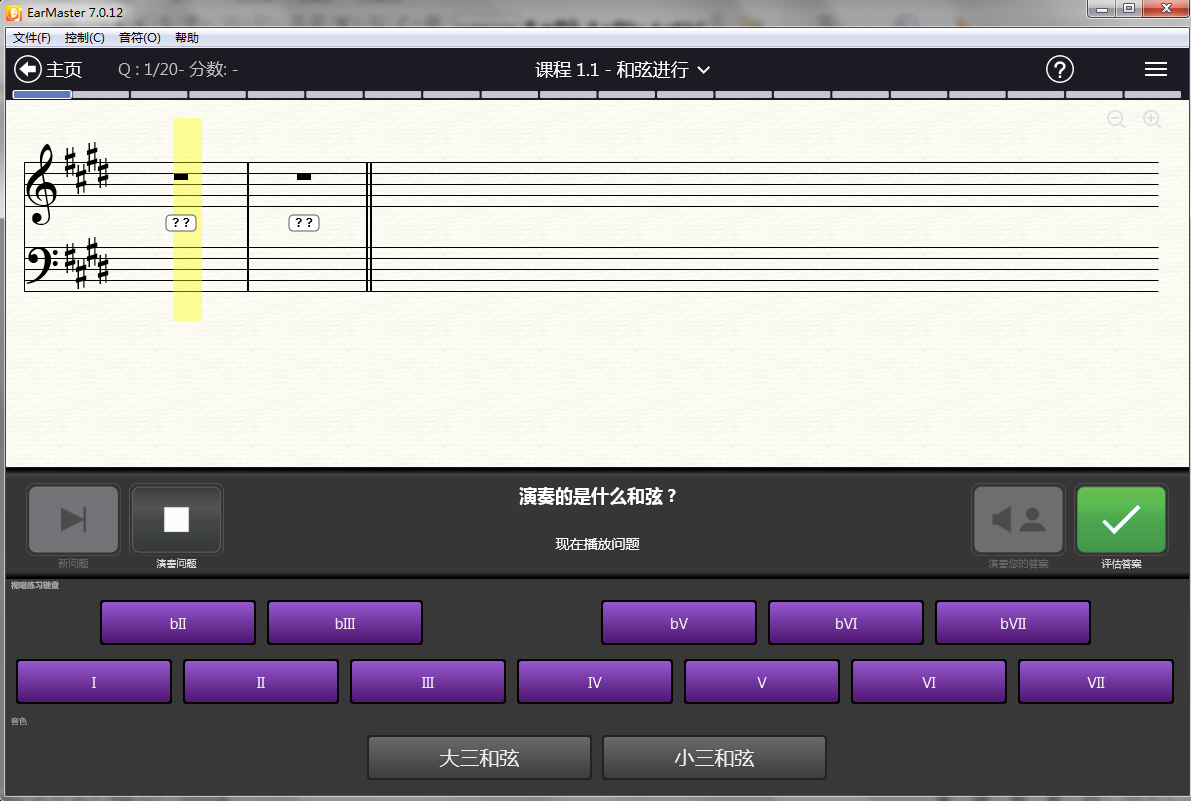The image size is (1191, 801).
Task: Expand the 课程 1.1 和弦进行 dropdown
Action: pyautogui.click(x=703, y=70)
